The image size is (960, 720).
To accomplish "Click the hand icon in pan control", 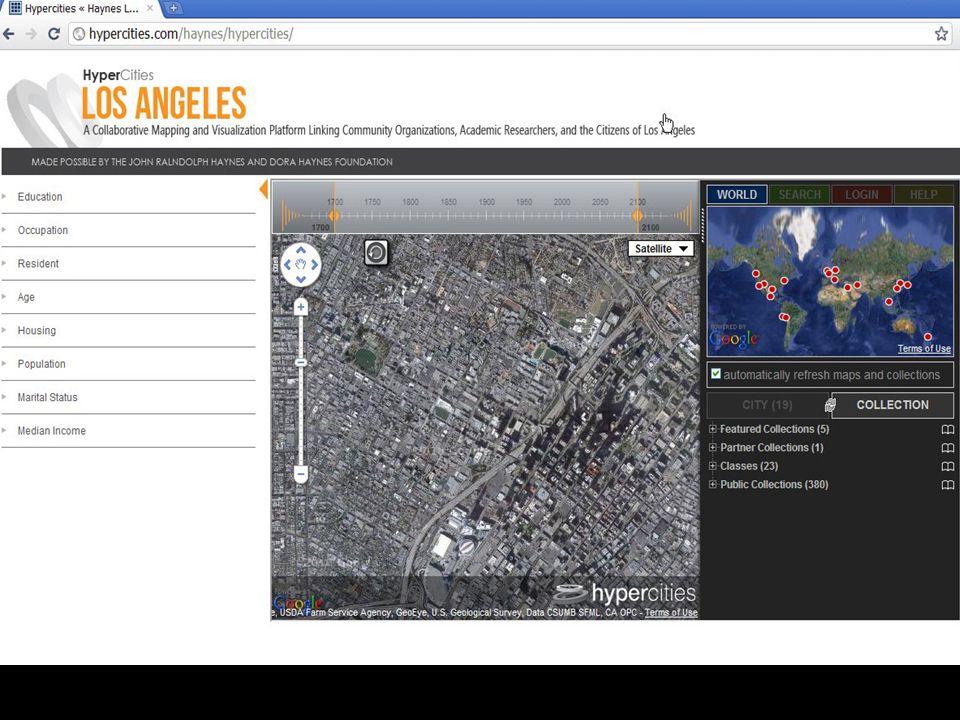I will [301, 264].
